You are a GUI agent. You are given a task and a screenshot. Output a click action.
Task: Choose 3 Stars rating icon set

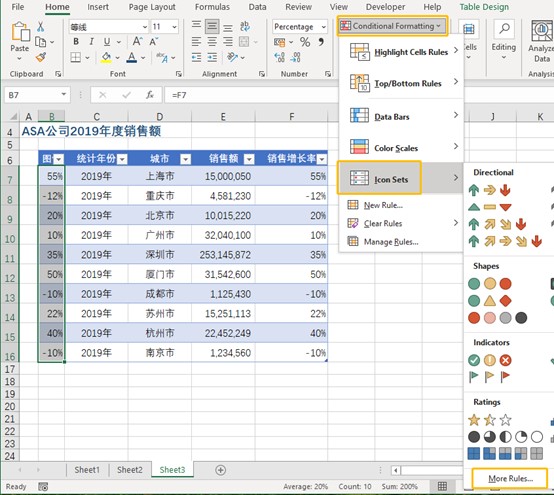click(490, 420)
